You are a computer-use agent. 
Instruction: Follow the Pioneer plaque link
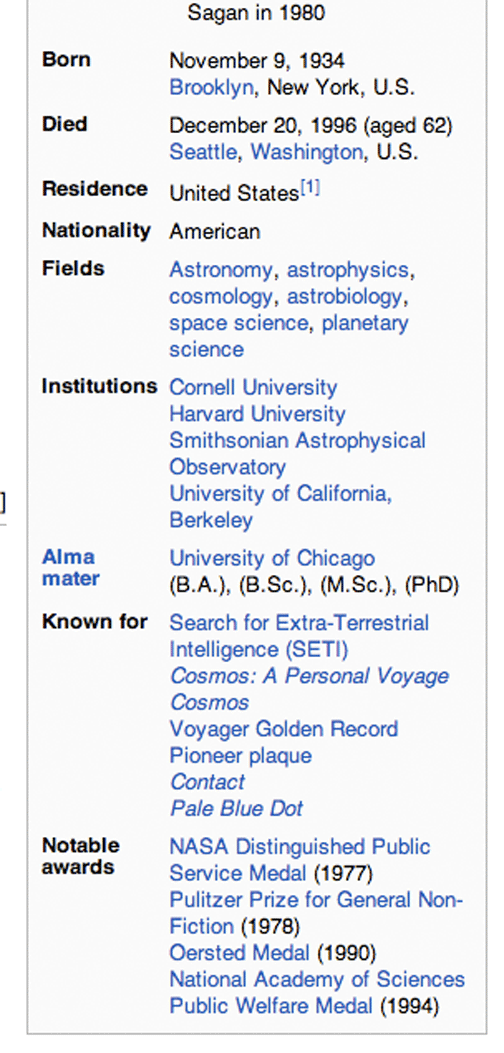tap(241, 756)
